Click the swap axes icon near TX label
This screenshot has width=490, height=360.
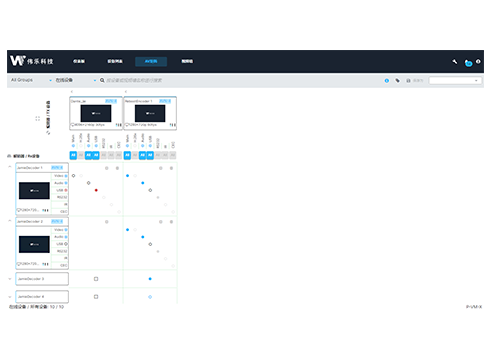pos(48,133)
